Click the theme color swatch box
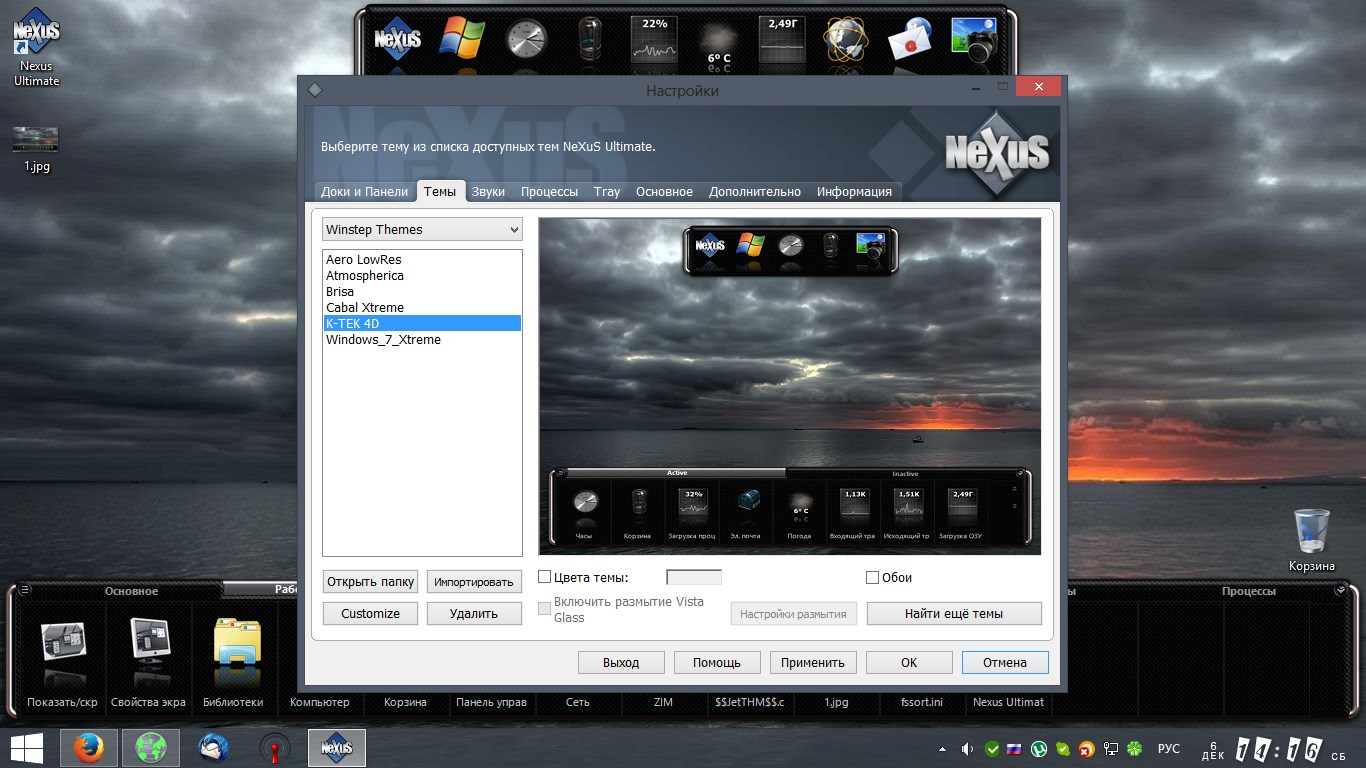The width and height of the screenshot is (1366, 768). pos(694,577)
